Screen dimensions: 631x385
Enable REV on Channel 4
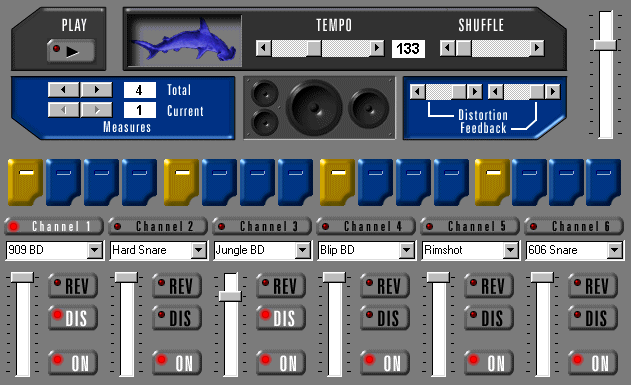[x=385, y=286]
